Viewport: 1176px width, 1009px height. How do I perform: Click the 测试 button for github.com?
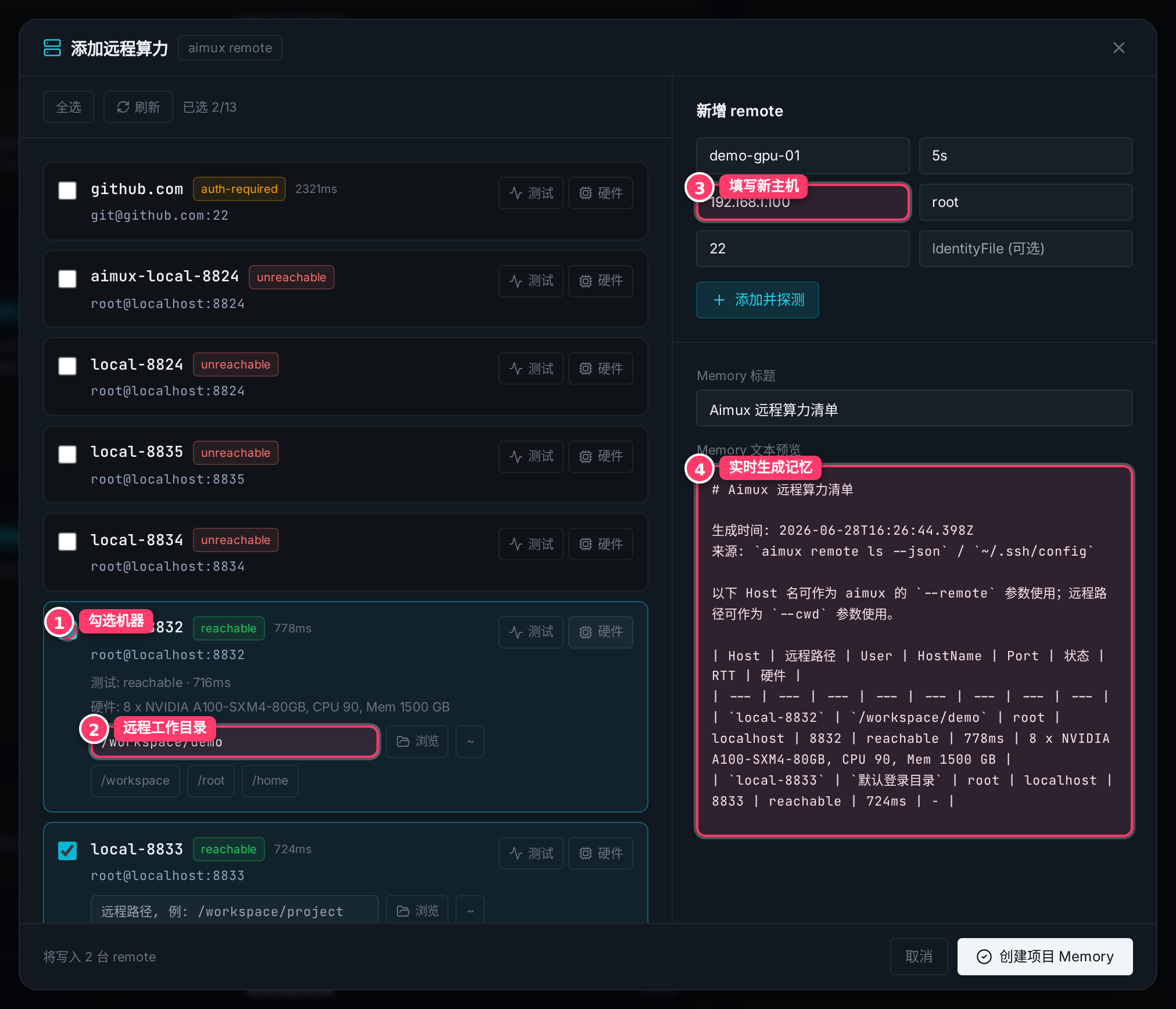pos(530,193)
